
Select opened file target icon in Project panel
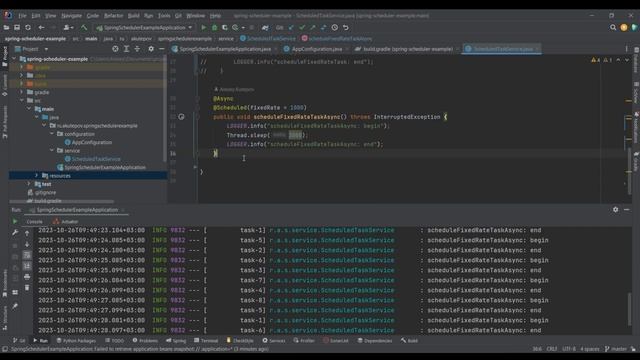click(x=116, y=49)
